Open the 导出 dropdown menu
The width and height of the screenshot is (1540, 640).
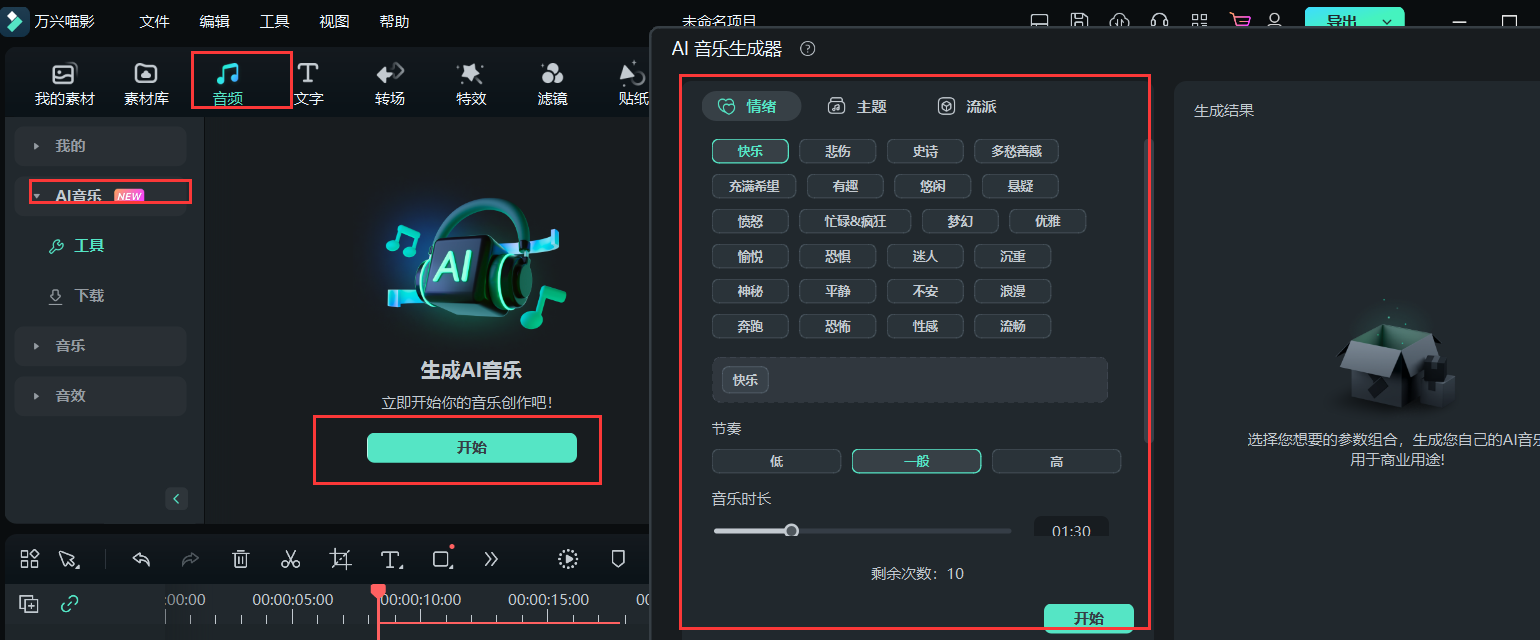point(1387,18)
